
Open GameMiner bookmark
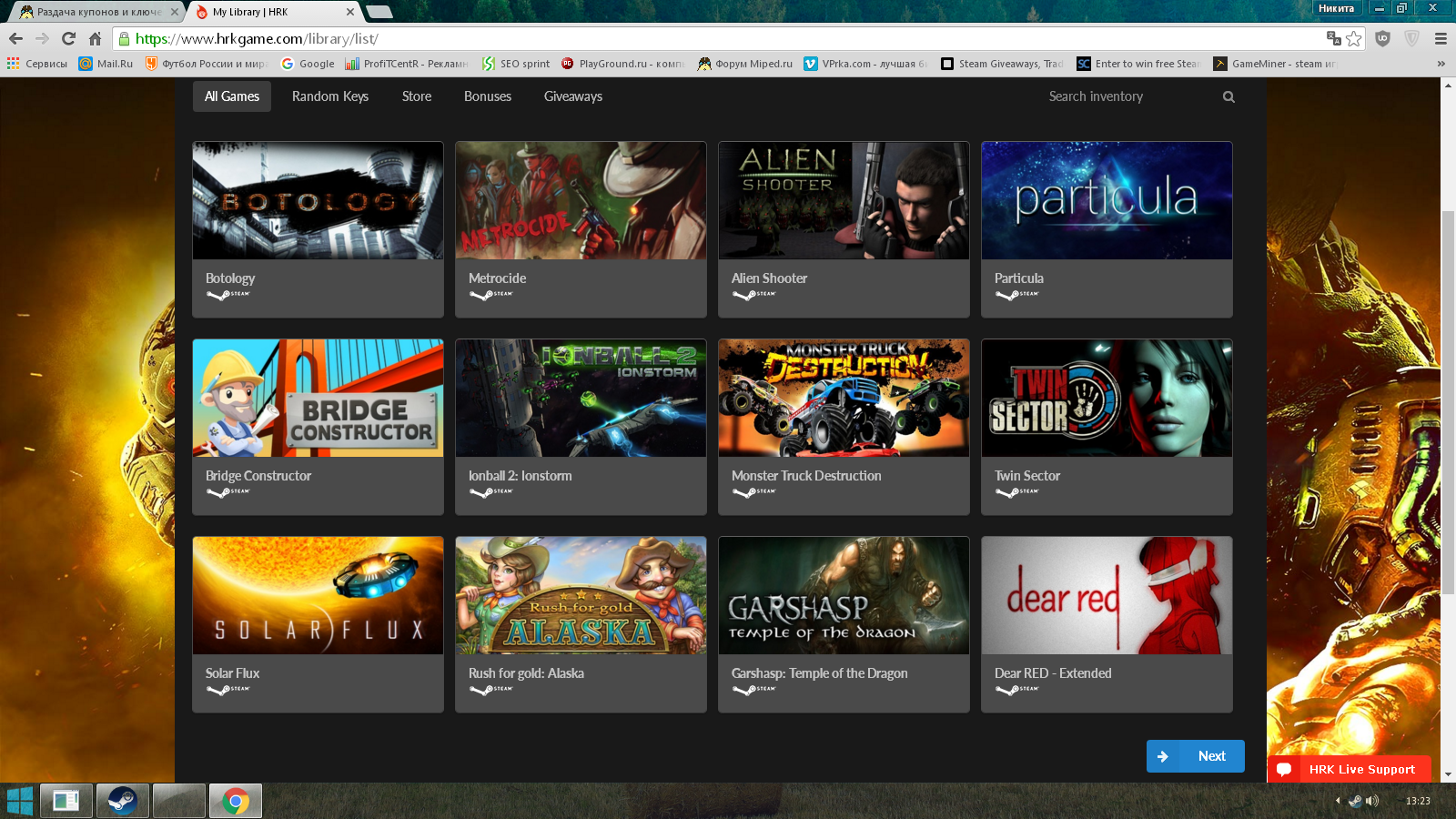[1275, 64]
